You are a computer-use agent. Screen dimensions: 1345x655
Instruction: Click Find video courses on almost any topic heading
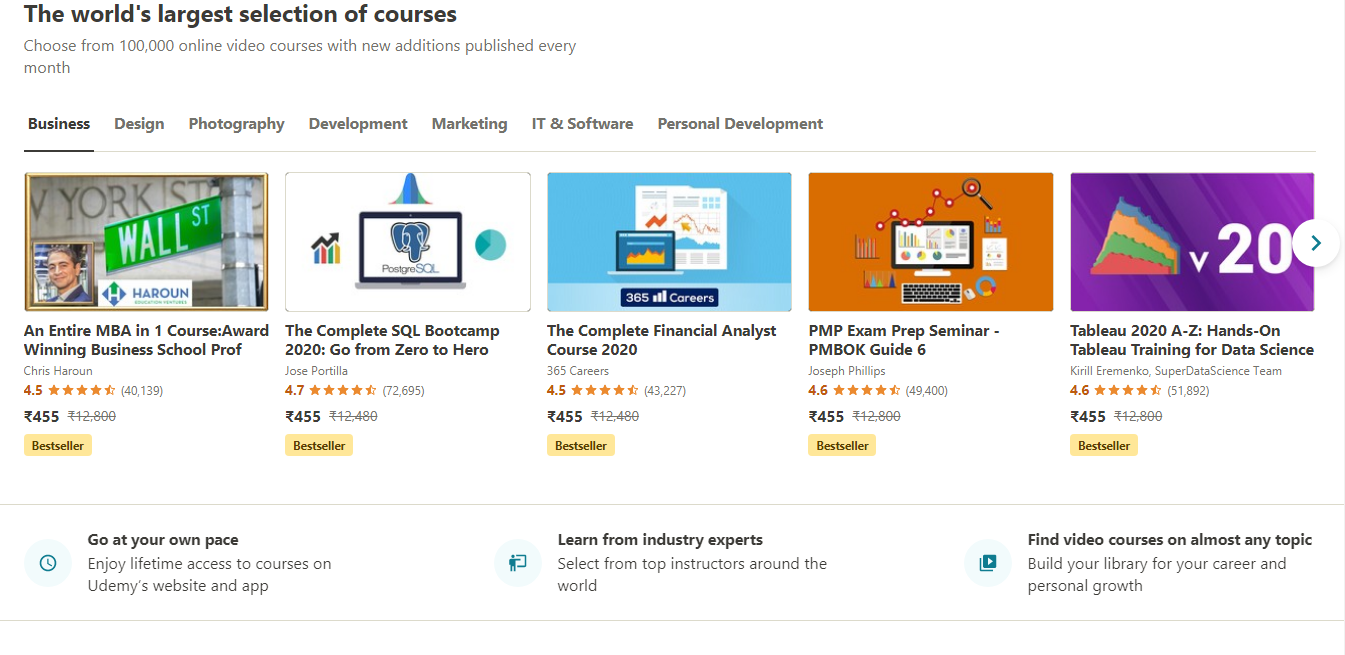click(1170, 540)
